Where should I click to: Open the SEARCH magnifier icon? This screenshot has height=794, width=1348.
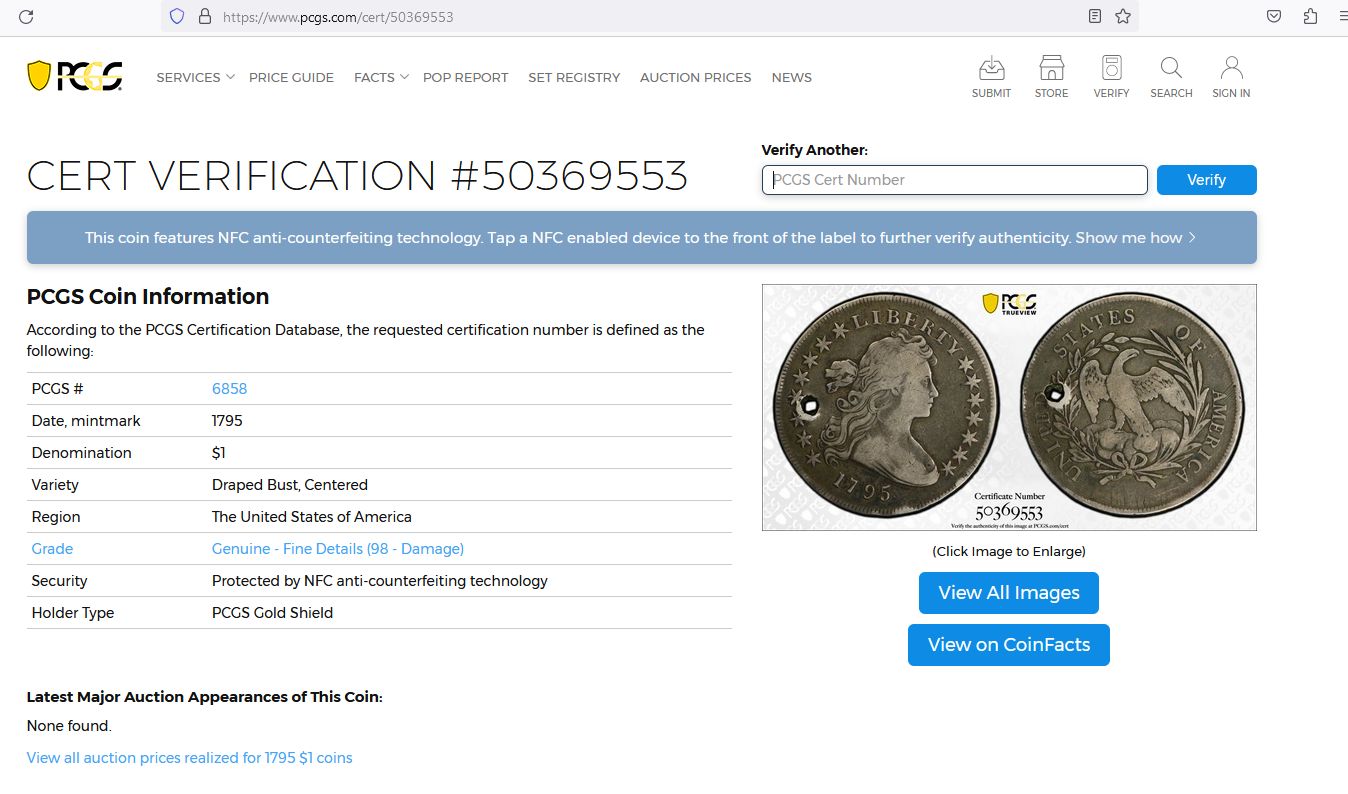tap(1171, 77)
